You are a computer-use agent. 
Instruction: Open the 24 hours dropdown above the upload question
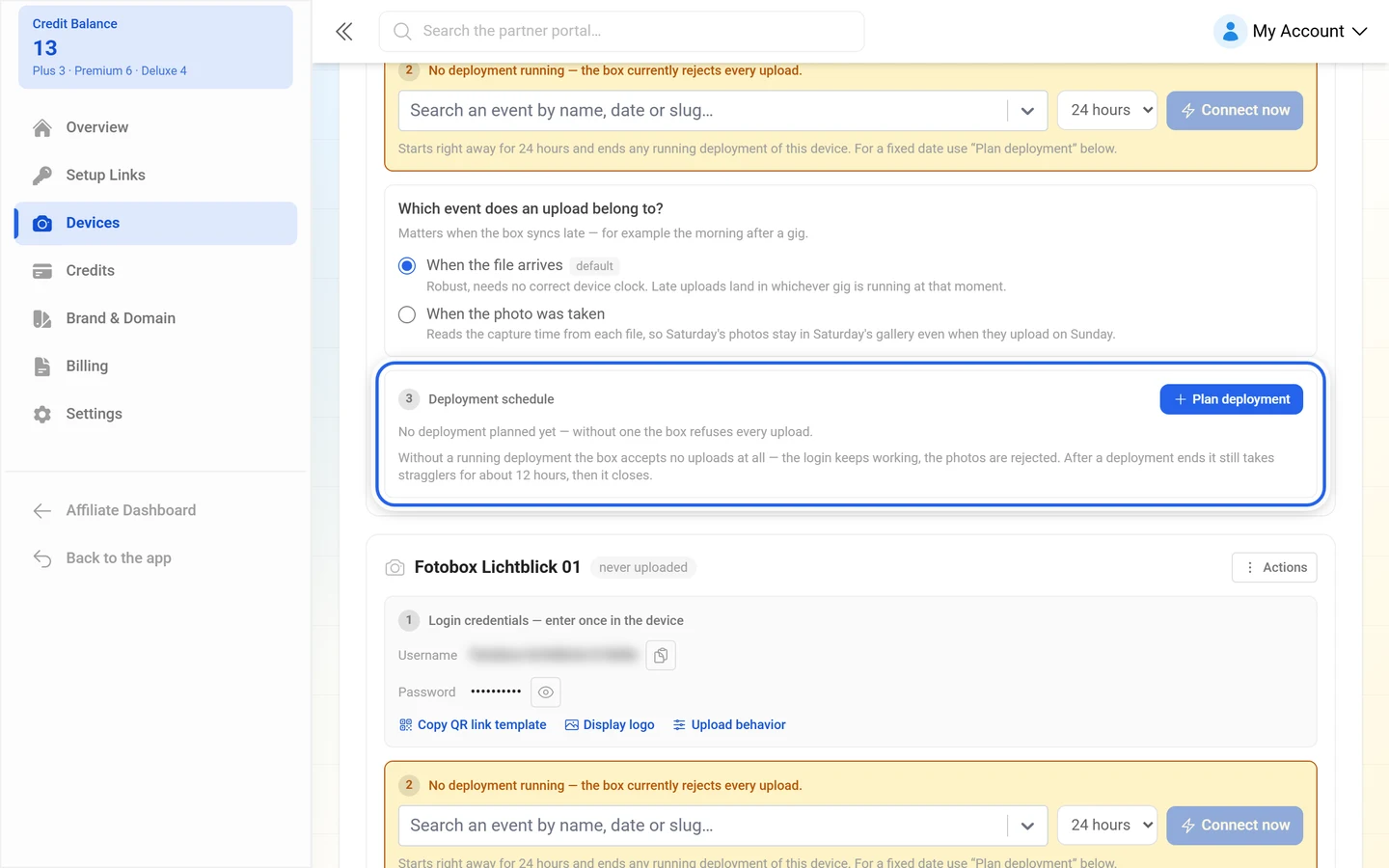(1107, 111)
